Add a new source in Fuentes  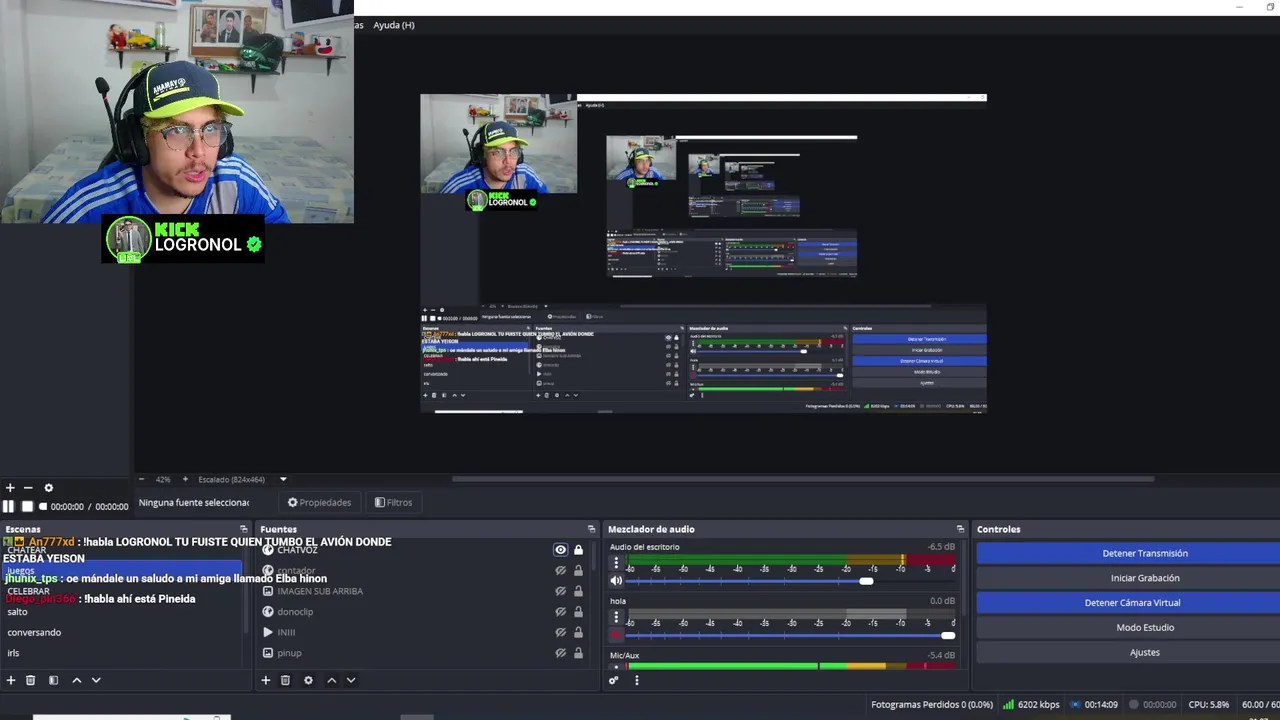(266, 680)
